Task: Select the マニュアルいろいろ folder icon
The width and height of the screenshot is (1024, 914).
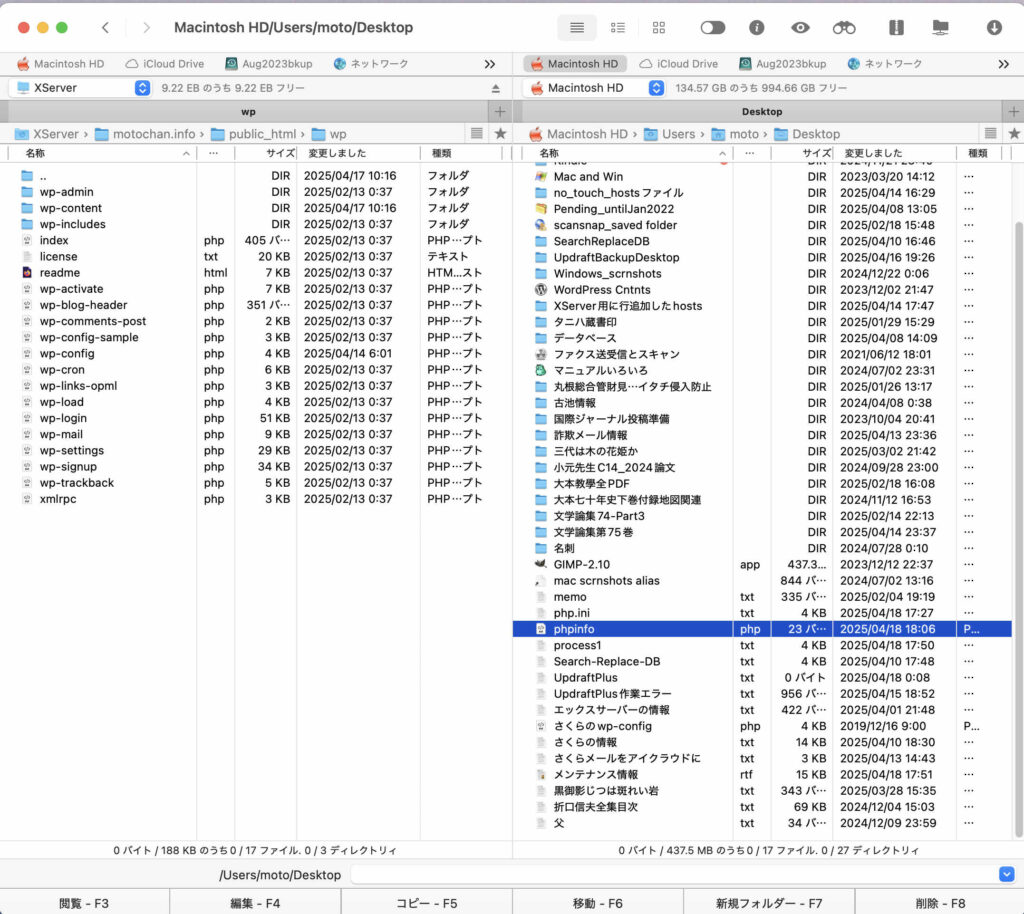Action: 541,370
